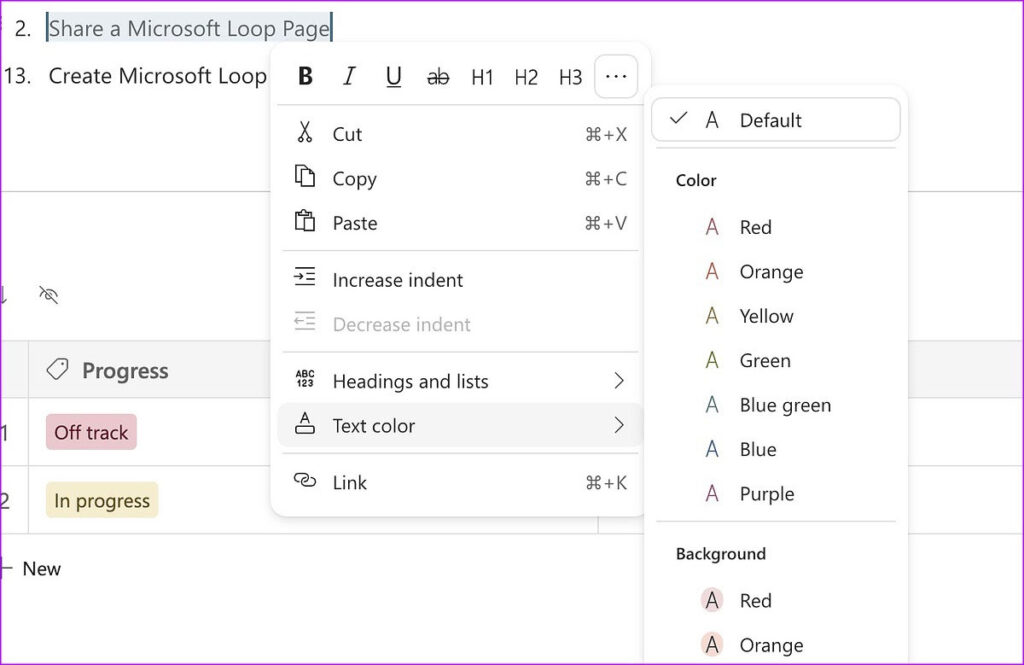Choose Red as the text color
This screenshot has width=1024, height=665.
point(756,227)
